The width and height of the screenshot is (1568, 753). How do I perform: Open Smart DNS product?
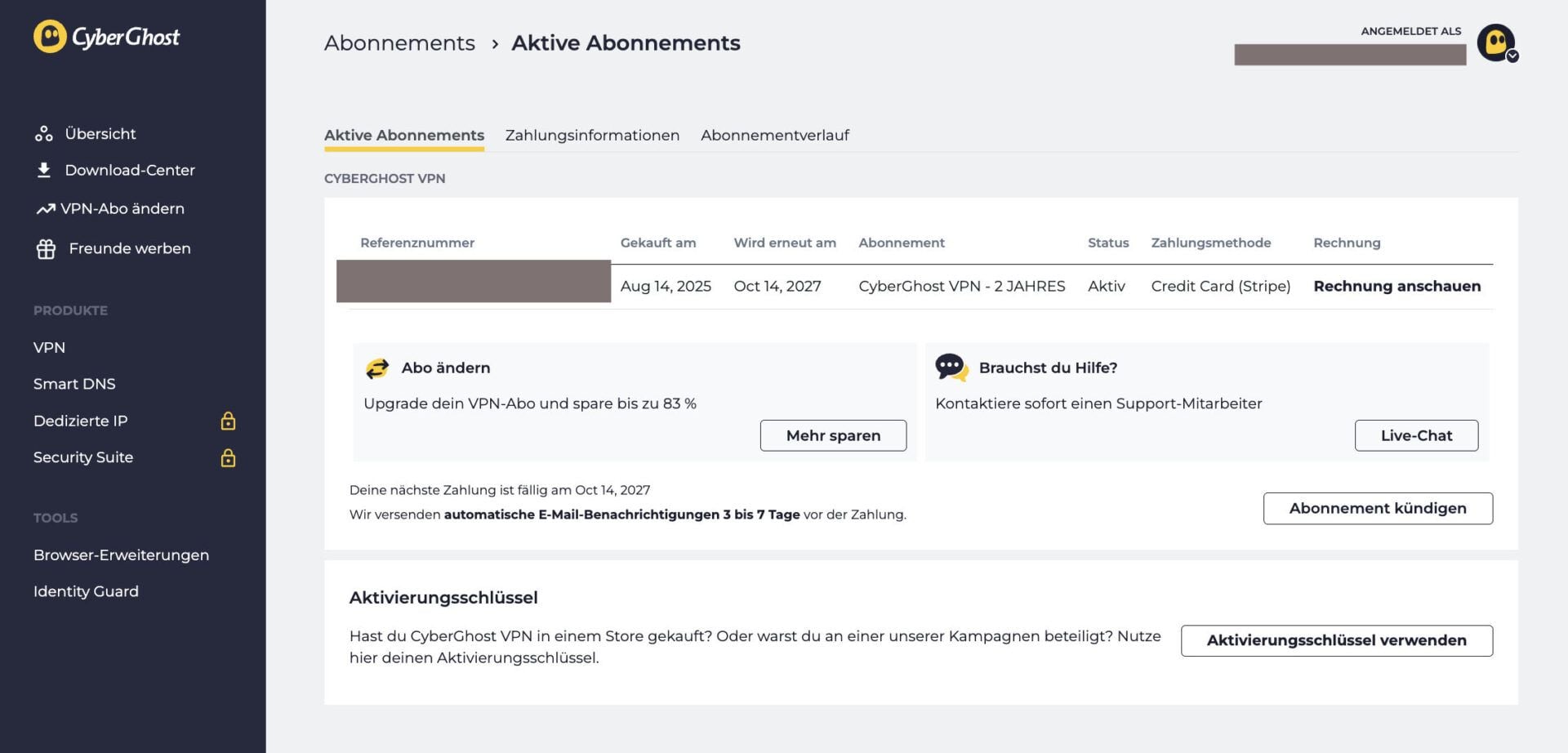74,384
